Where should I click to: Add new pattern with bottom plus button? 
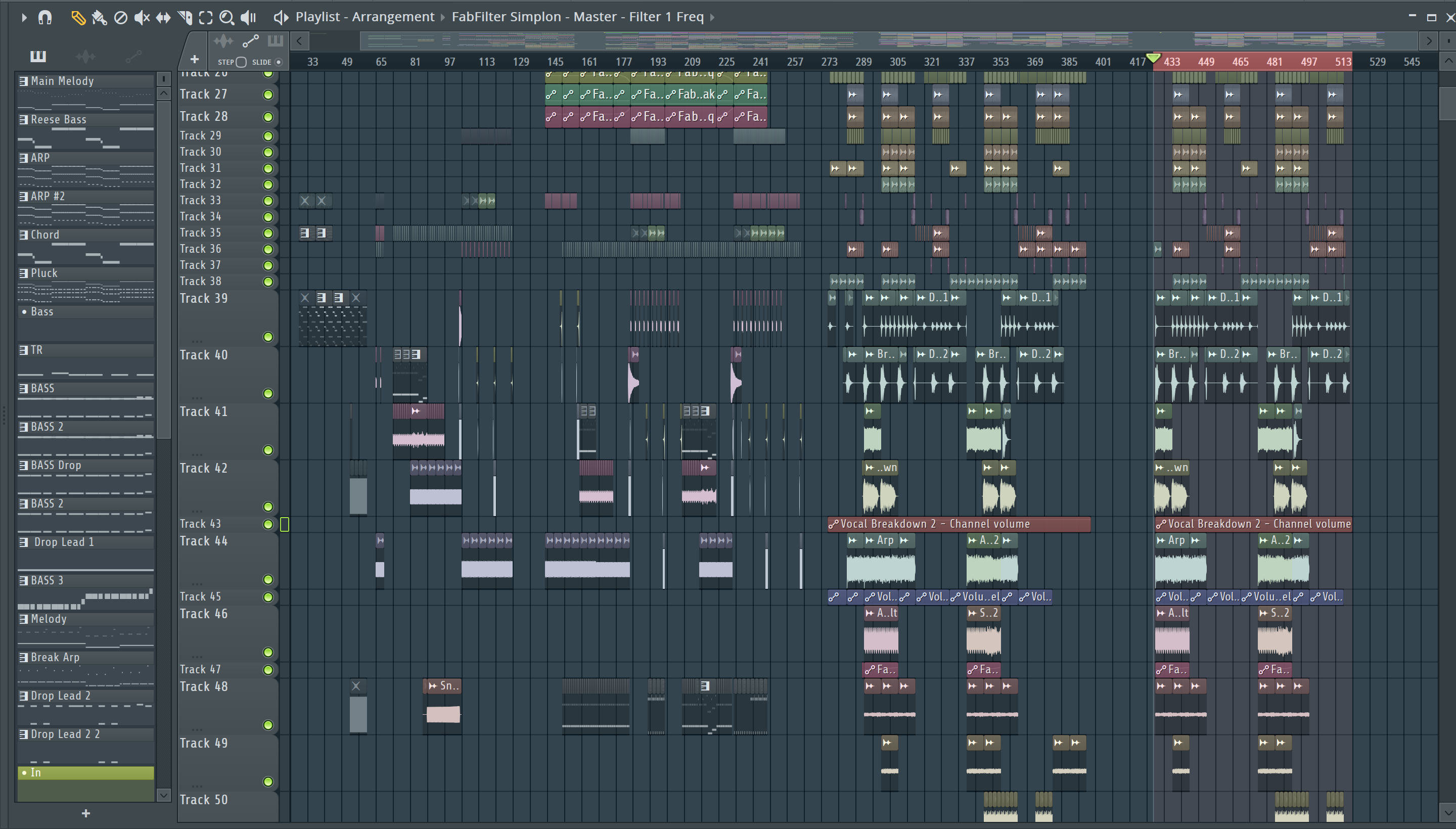click(86, 814)
